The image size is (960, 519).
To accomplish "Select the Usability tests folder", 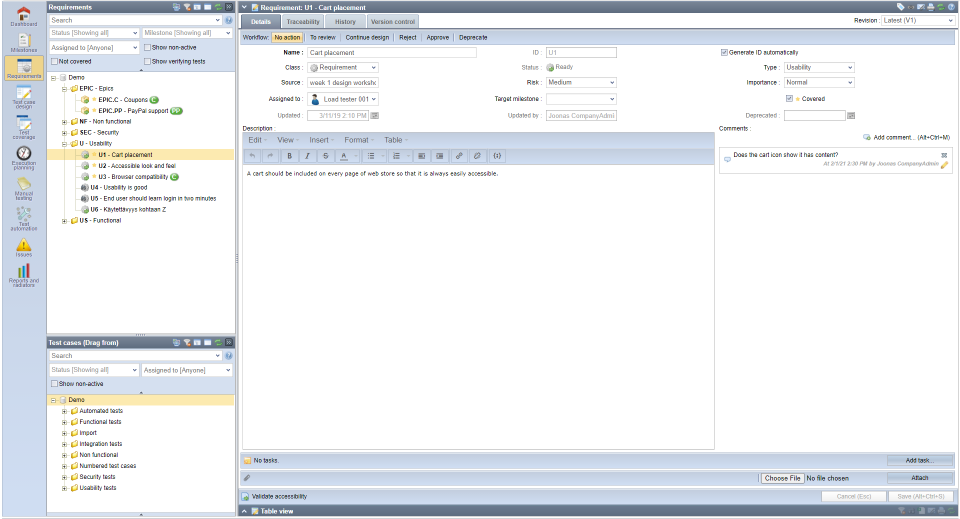I will pos(97,488).
